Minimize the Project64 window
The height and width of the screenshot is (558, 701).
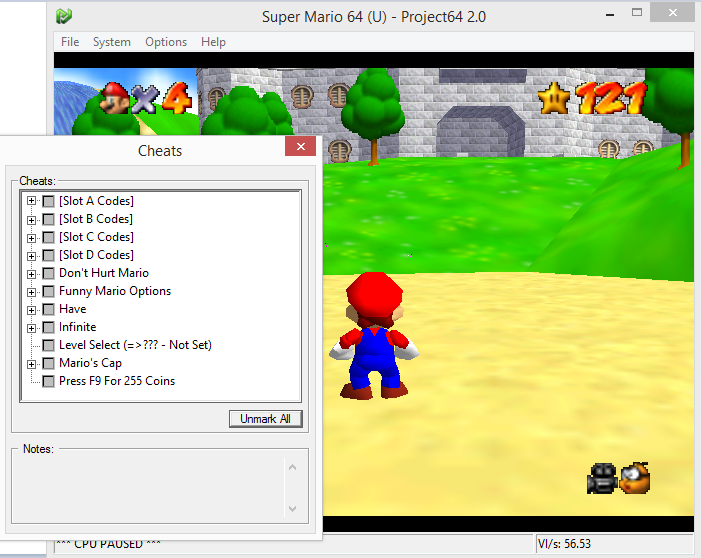610,15
